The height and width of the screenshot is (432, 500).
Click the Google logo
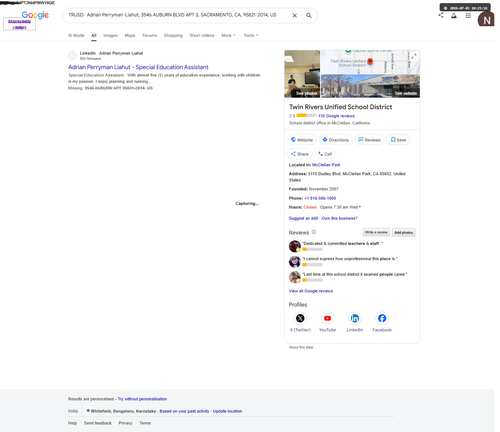pyautogui.click(x=35, y=15)
